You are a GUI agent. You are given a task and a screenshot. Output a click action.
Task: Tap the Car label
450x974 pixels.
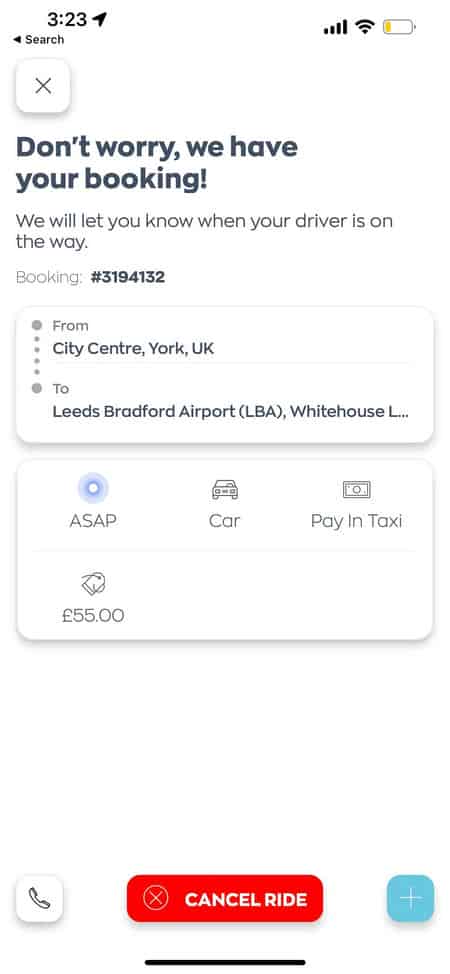[224, 521]
